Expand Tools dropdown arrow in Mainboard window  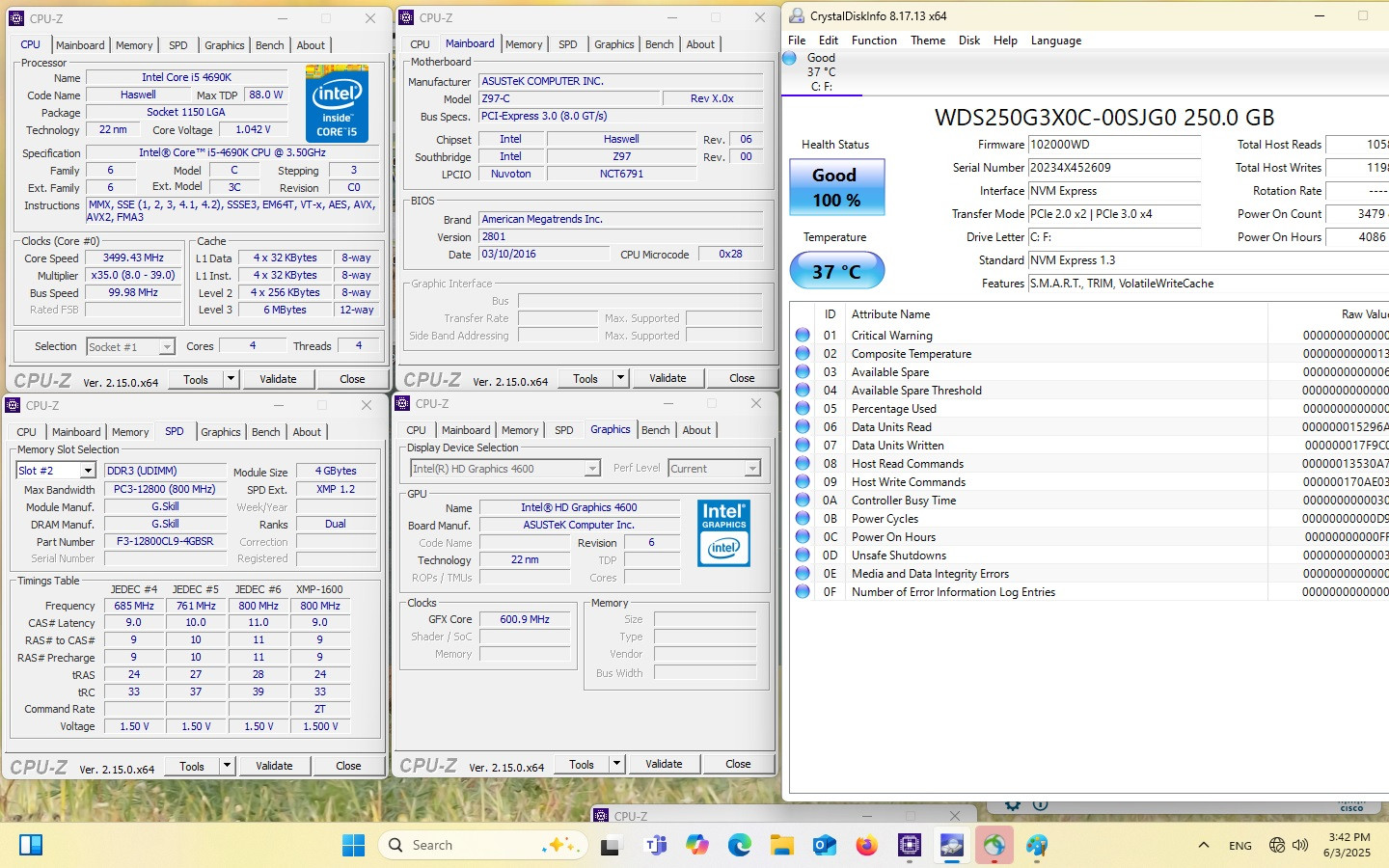click(620, 378)
